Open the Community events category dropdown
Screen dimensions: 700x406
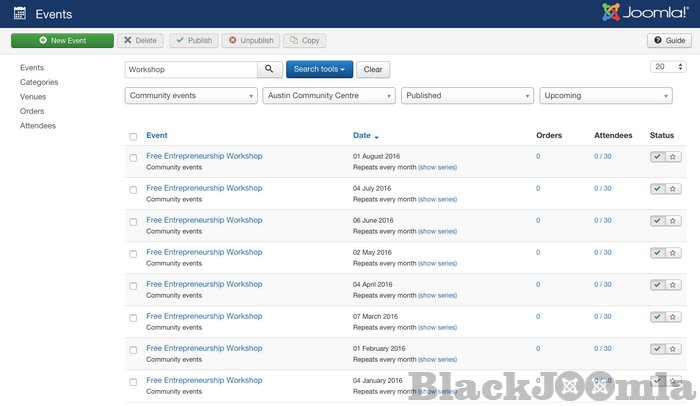pos(191,96)
